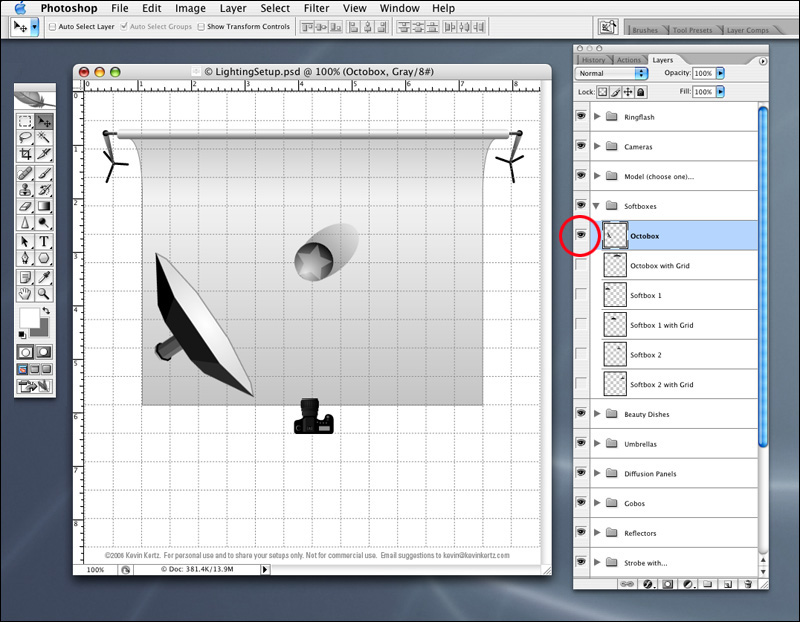Open the Window menu
The image size is (800, 622).
click(x=399, y=8)
